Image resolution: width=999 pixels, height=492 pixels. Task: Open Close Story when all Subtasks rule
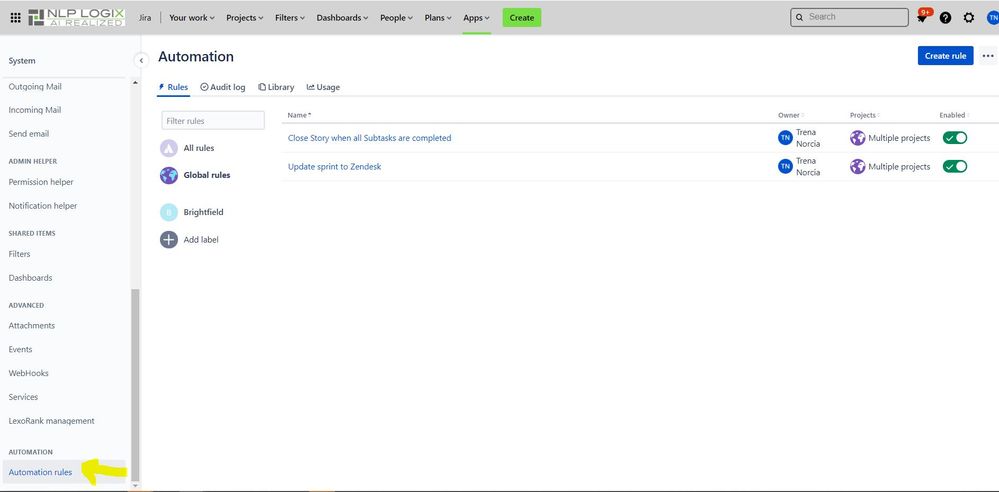pyautogui.click(x=370, y=138)
